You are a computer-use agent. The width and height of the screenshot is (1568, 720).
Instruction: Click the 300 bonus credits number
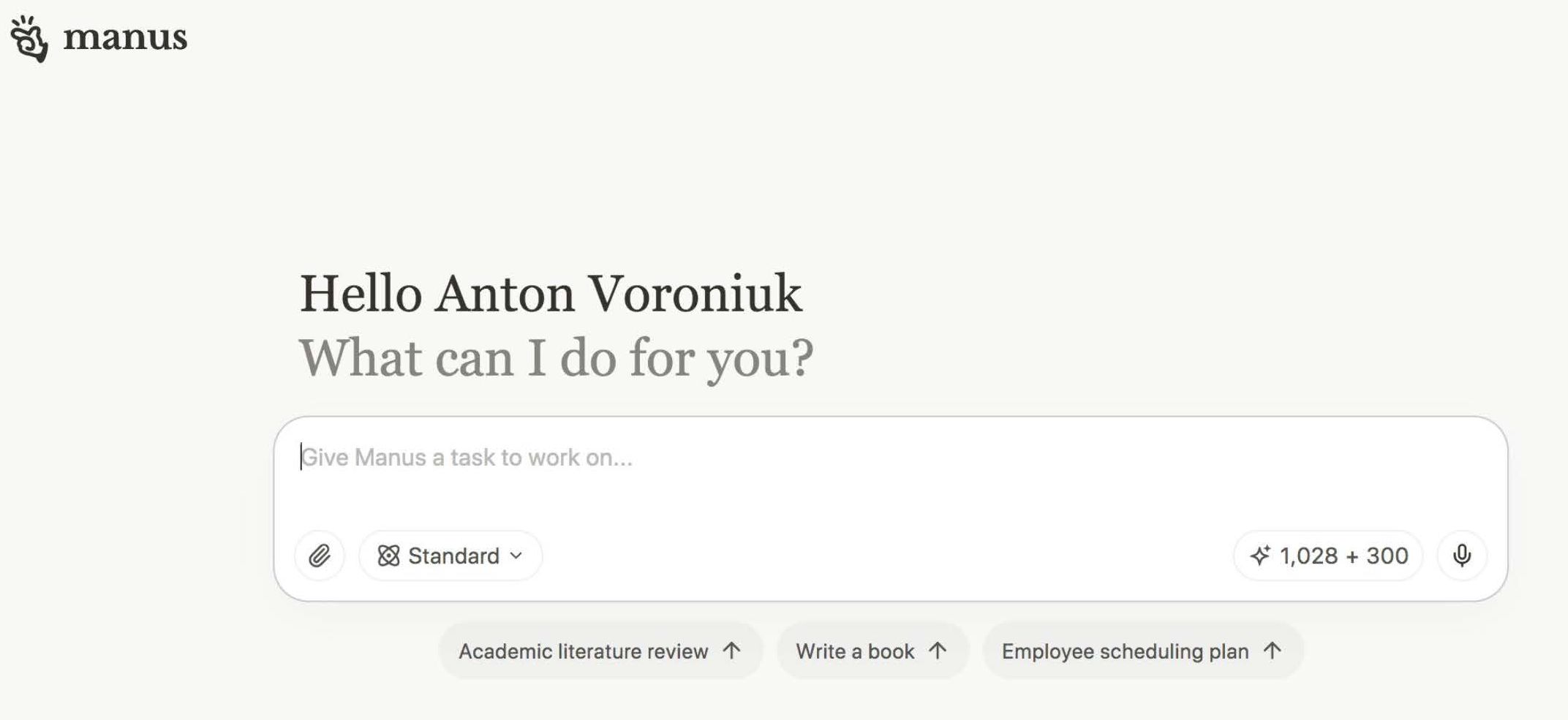(x=1387, y=556)
